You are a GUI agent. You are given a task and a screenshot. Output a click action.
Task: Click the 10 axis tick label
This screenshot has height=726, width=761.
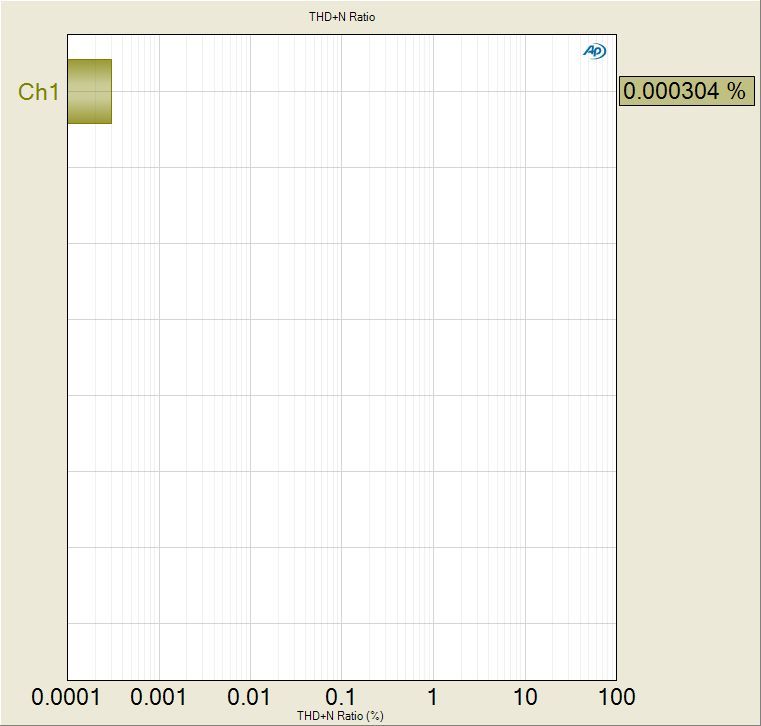coord(525,697)
